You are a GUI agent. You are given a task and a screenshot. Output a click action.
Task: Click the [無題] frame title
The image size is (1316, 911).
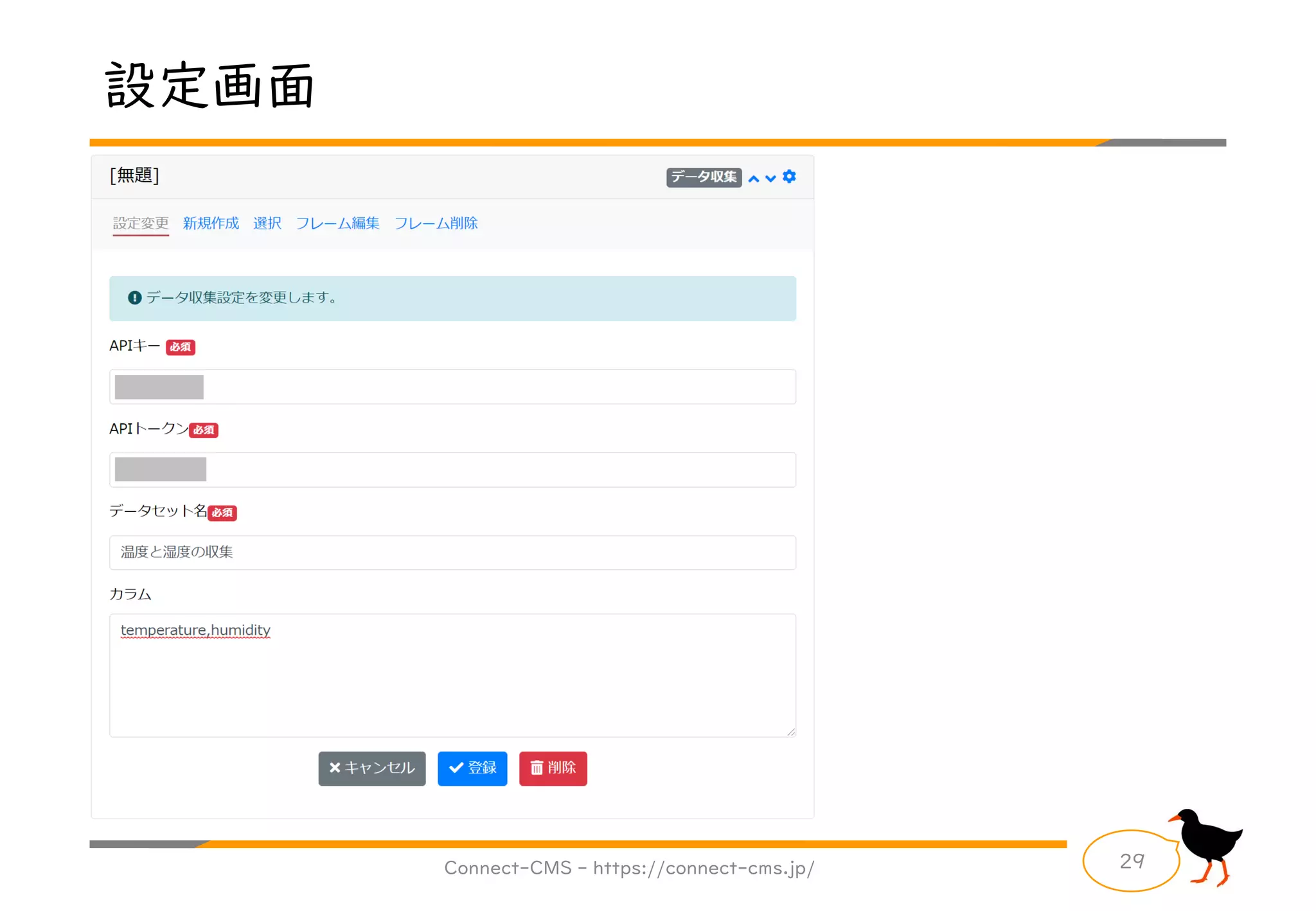(x=134, y=175)
